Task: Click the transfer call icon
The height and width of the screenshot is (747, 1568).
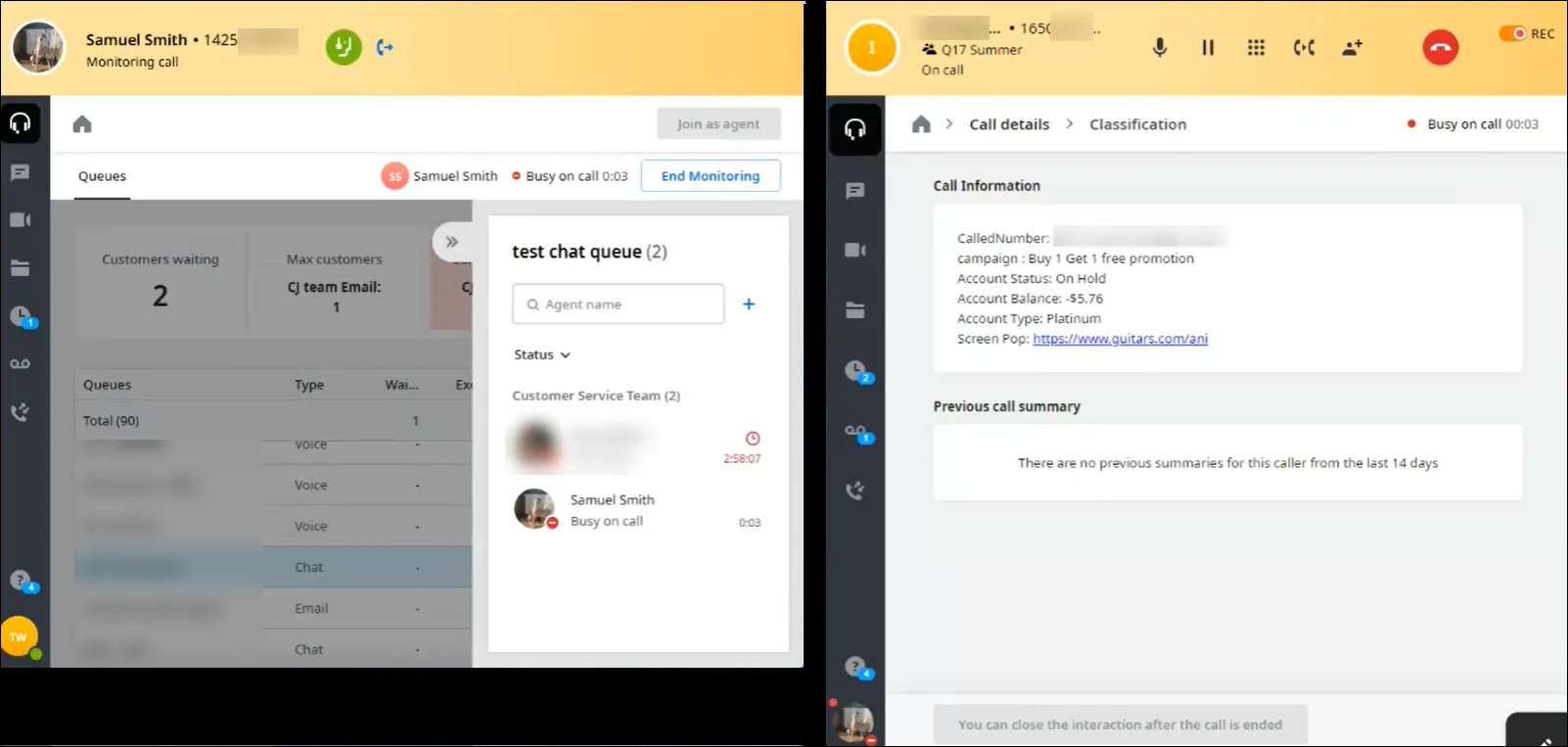Action: click(1304, 47)
